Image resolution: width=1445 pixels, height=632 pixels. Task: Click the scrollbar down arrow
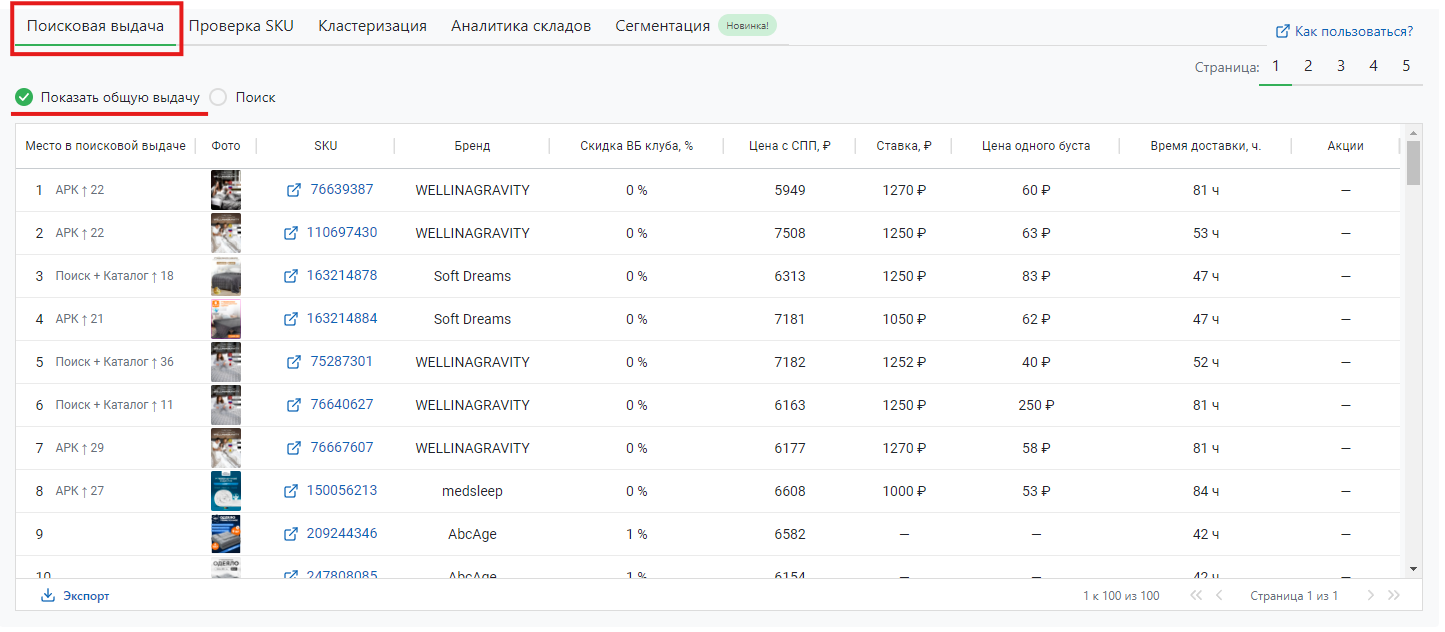click(x=1413, y=569)
